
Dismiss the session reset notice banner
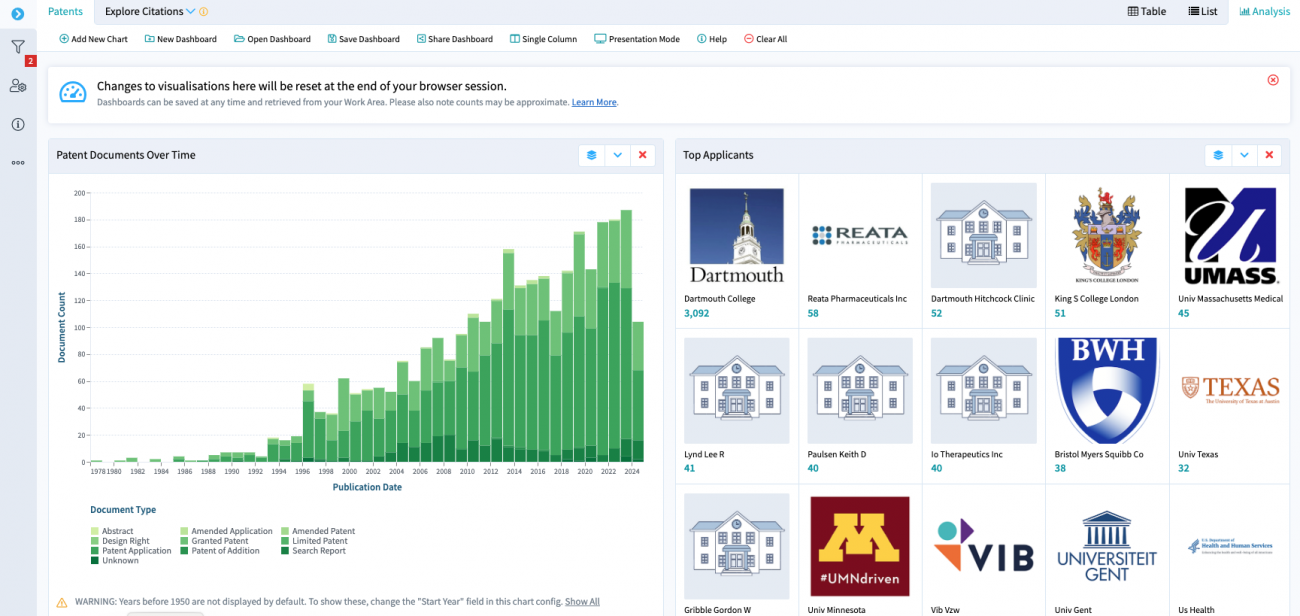click(1273, 80)
